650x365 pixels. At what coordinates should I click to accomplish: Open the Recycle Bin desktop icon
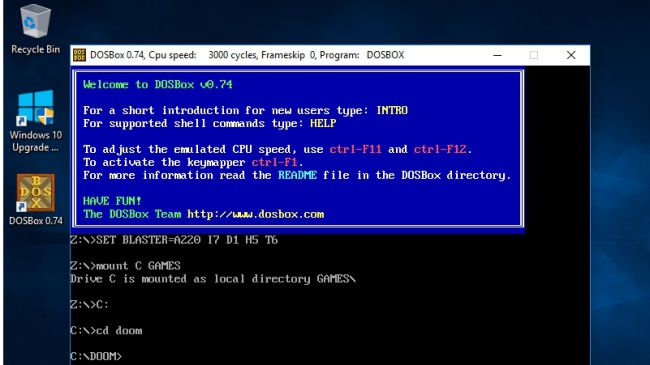(x=35, y=22)
